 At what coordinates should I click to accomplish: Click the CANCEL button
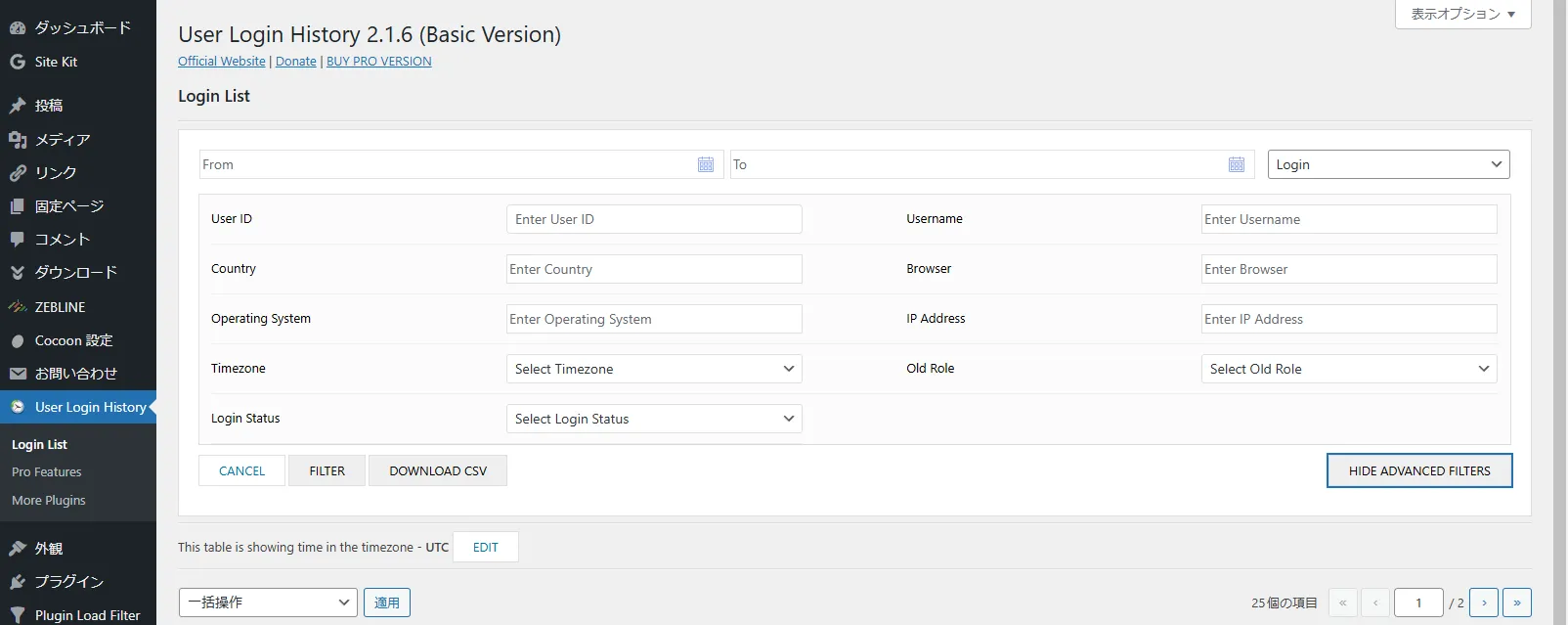point(241,470)
